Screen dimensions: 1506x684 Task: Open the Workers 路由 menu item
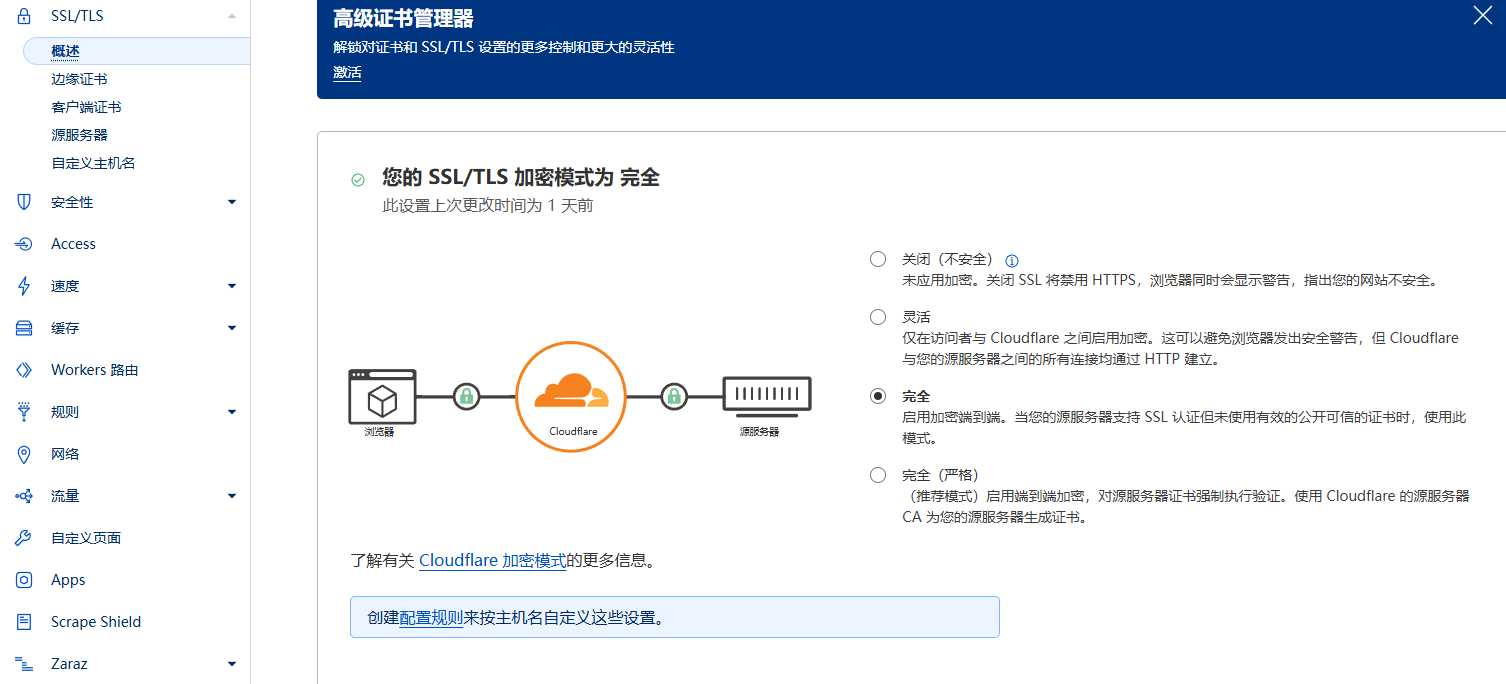[95, 370]
